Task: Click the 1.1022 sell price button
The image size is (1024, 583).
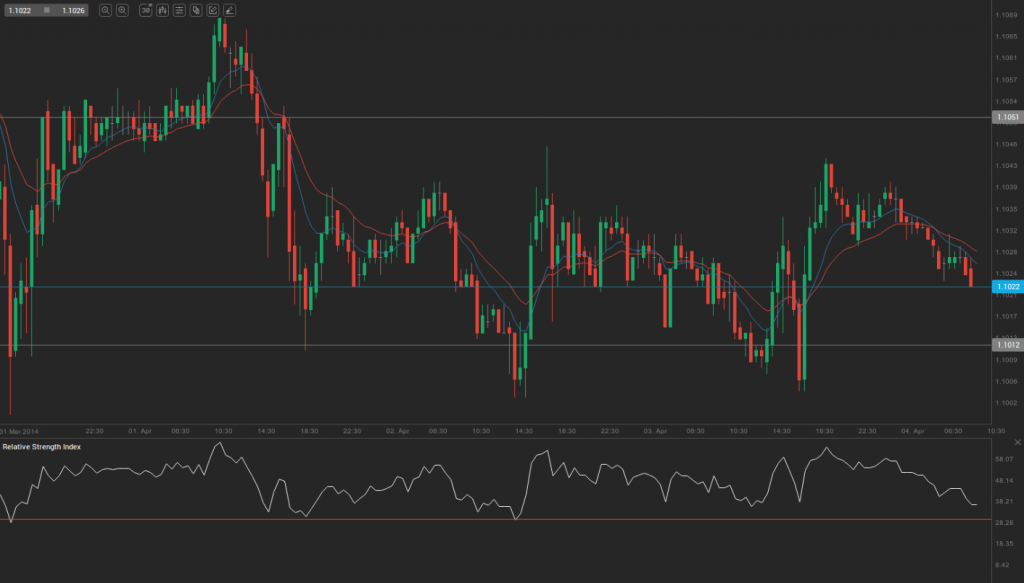Action: 21,10
